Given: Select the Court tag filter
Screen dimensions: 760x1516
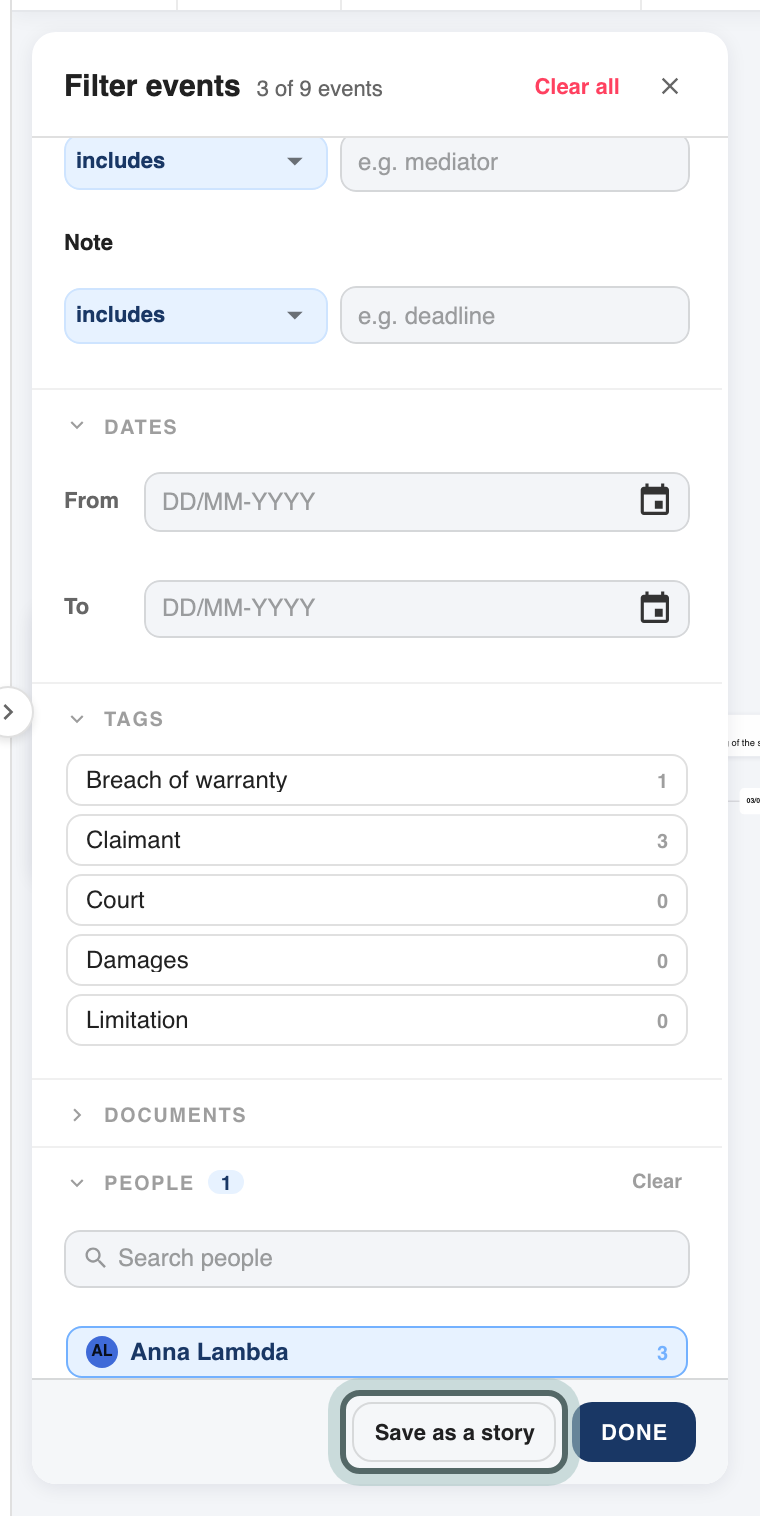Looking at the screenshot, I should 377,900.
